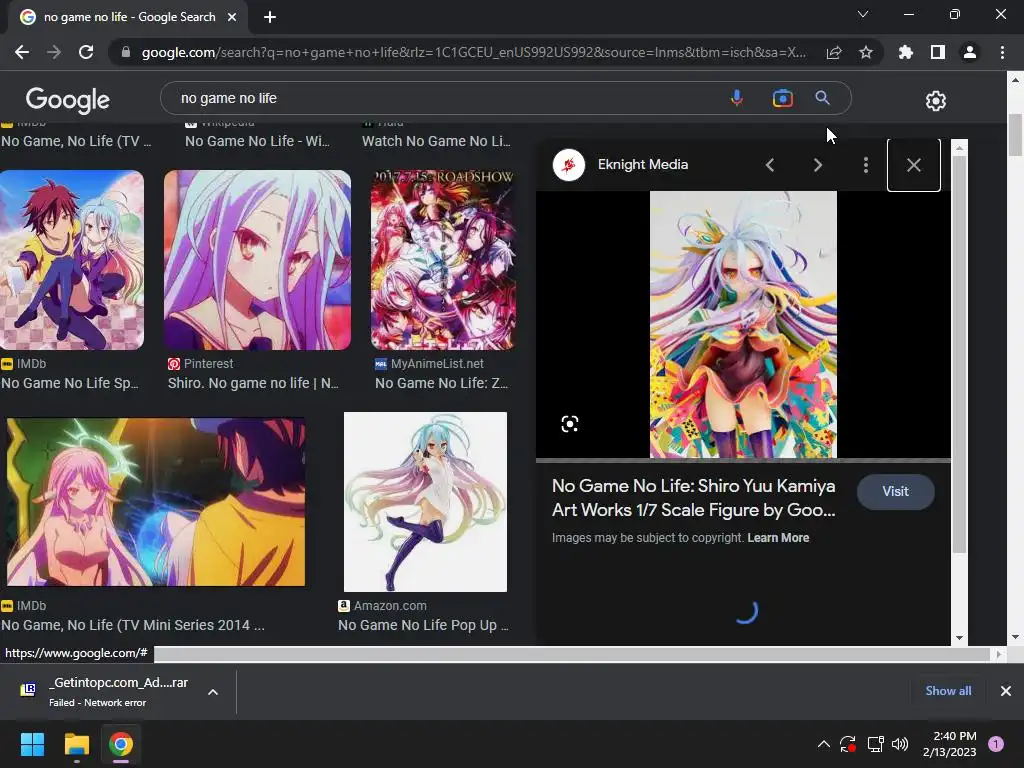The image size is (1024, 768).
Task: Open the IMDb Sora and Shiro thumbnail
Action: [72, 260]
